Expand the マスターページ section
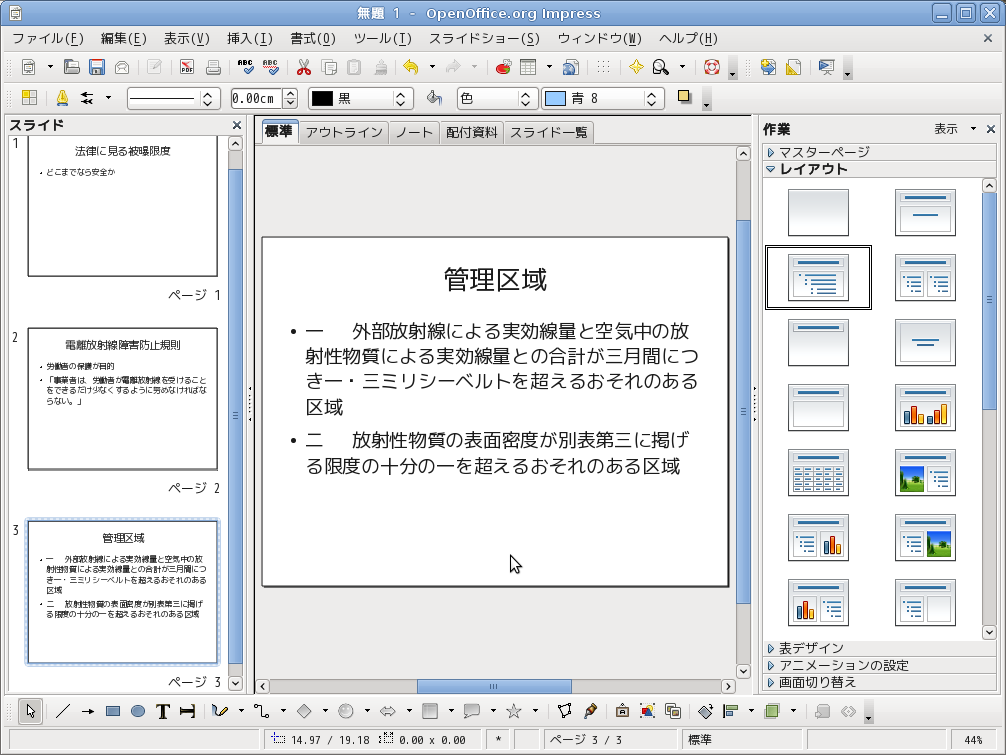The width and height of the screenshot is (1006, 755). pyautogui.click(x=824, y=152)
